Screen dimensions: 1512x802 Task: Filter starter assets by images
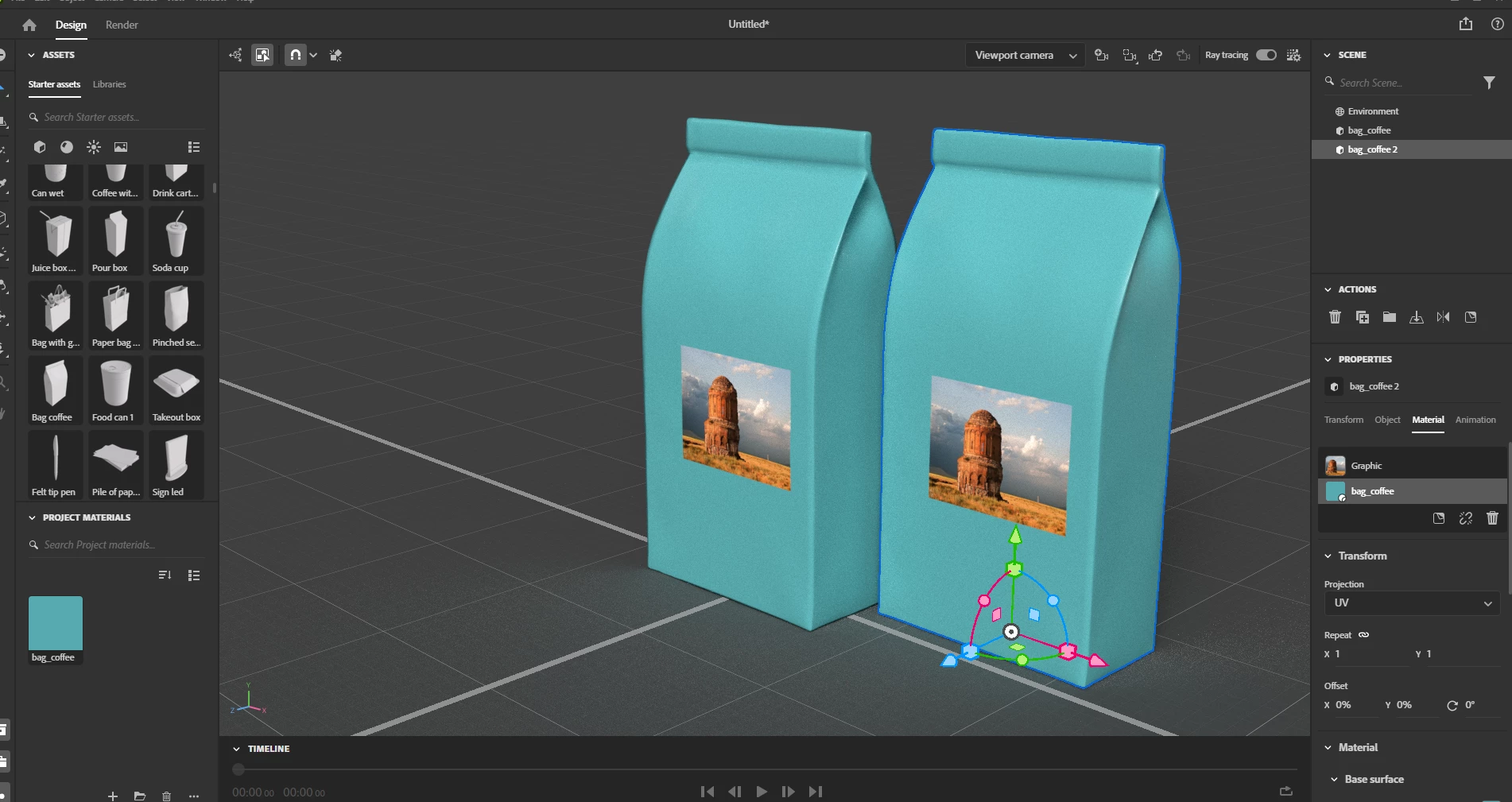121,147
